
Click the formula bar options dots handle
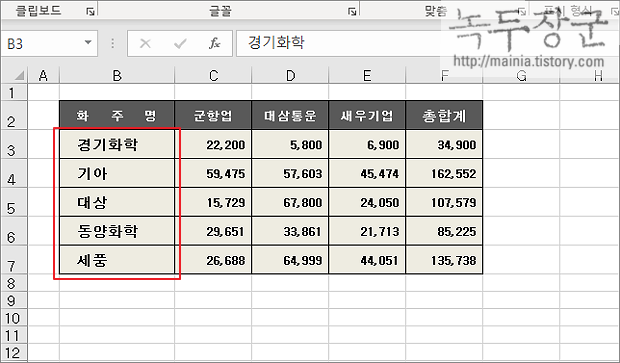[x=113, y=43]
